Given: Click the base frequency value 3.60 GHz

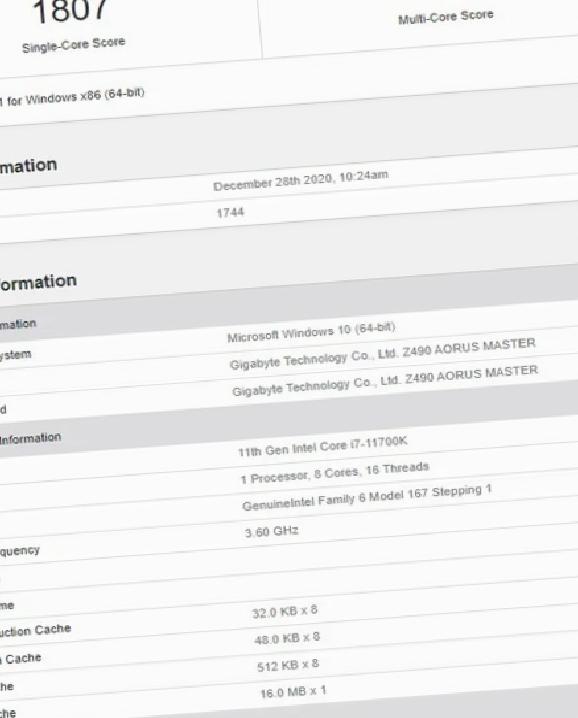Looking at the screenshot, I should click(x=272, y=532).
